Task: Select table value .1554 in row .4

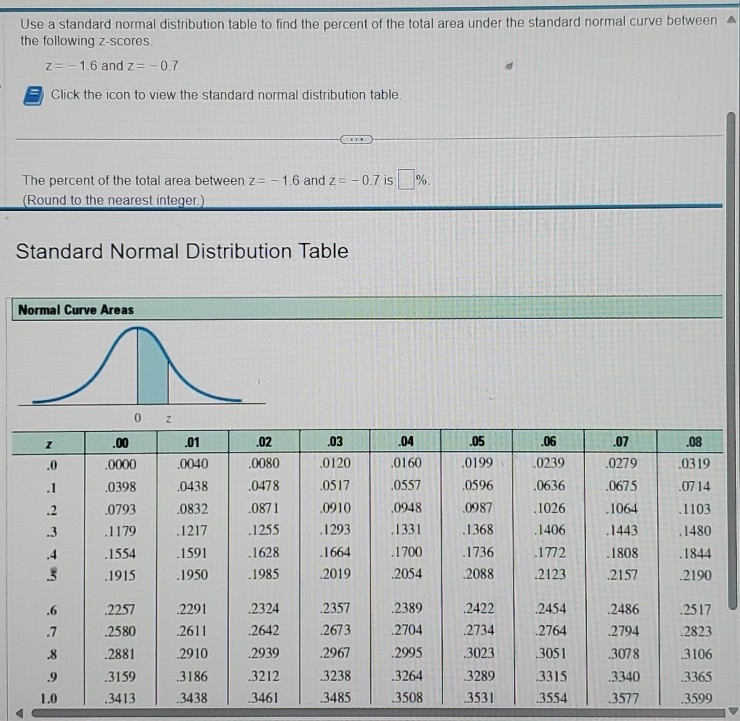Action: tap(120, 553)
